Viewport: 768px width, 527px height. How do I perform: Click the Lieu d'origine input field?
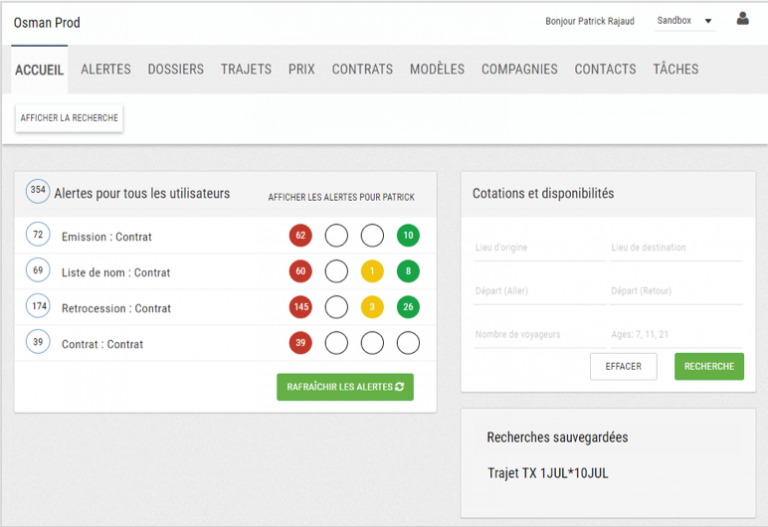click(539, 248)
